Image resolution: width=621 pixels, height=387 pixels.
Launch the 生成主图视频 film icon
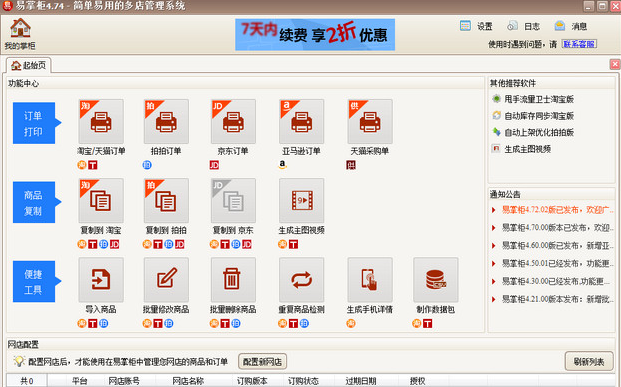pos(301,200)
